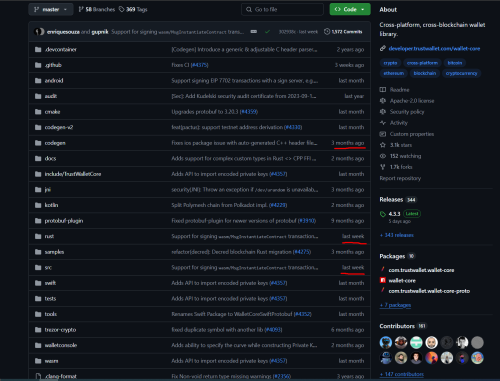Image resolution: width=500 pixels, height=381 pixels.
Task: Click the .clang-format file icon
Action: pos(38,376)
